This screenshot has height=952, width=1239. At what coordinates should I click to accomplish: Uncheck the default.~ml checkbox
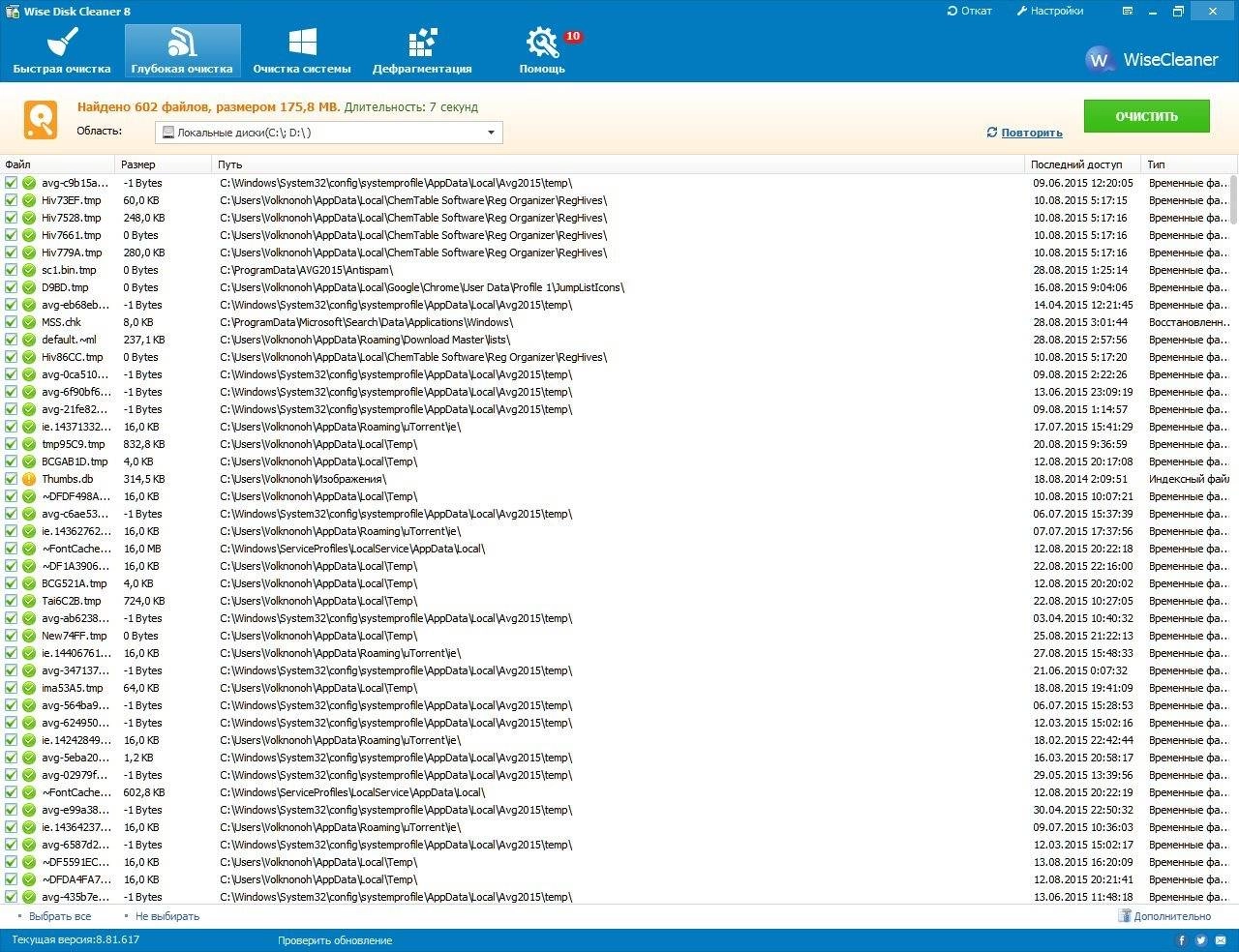coord(12,340)
